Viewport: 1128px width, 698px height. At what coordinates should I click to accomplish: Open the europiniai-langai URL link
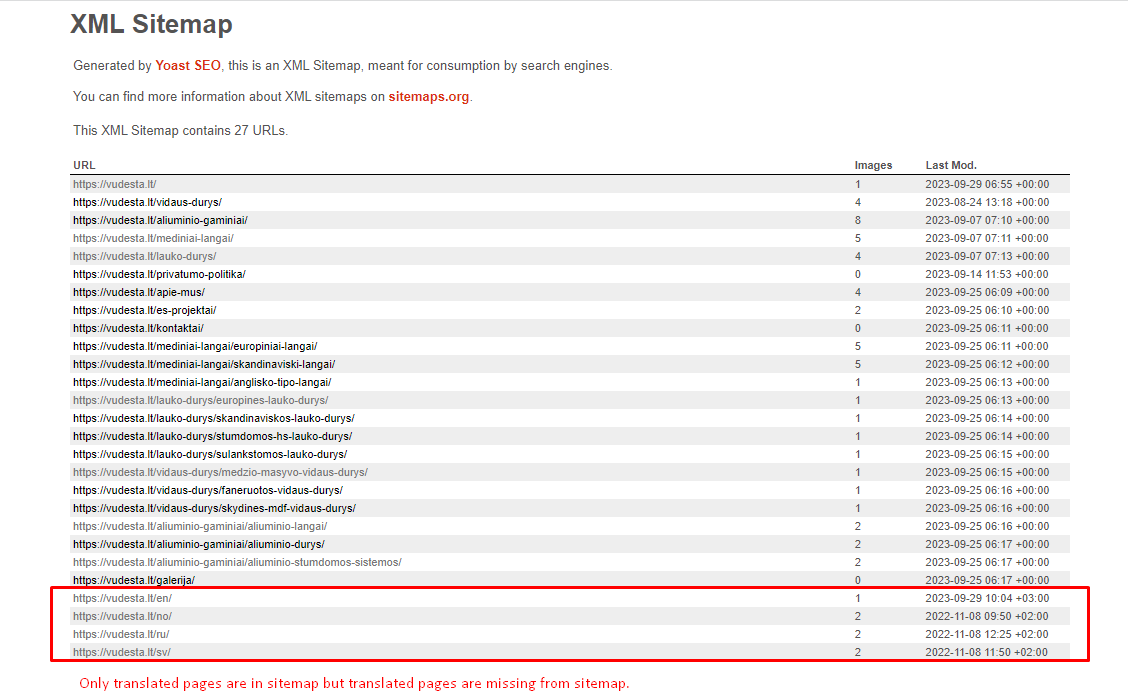pyautogui.click(x=195, y=346)
